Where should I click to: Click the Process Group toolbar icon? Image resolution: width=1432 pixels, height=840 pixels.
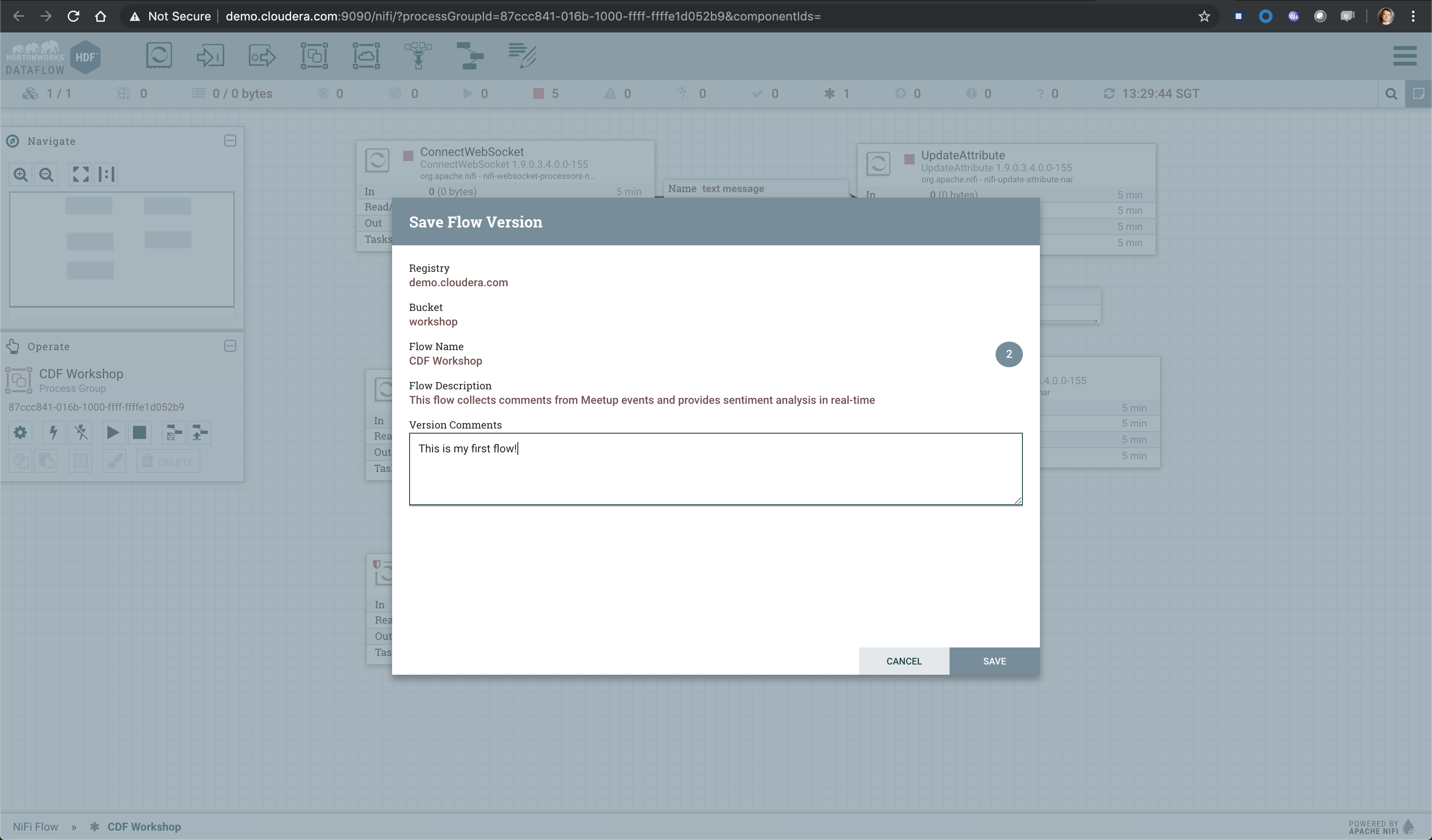click(314, 56)
